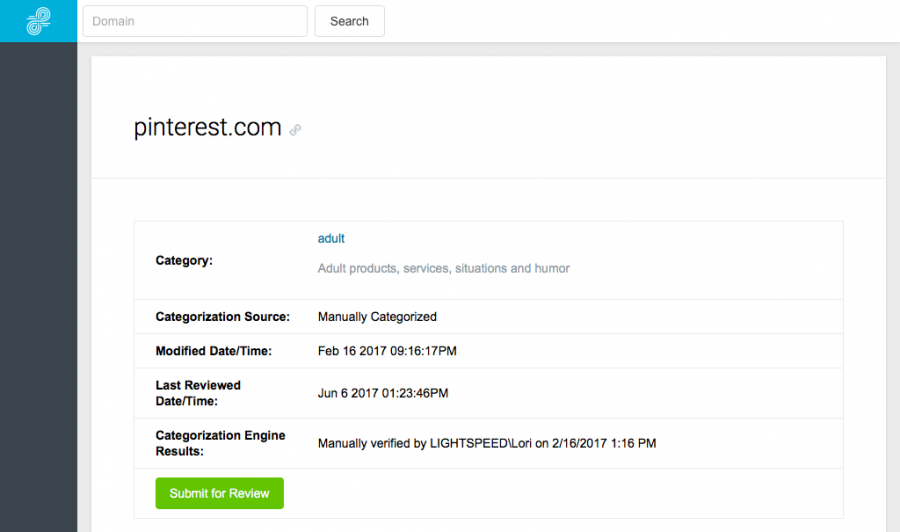Viewport: 900px width, 532px height.
Task: Select the Manually verified by LIGHTSPEED\Lori text
Action: pyautogui.click(x=425, y=444)
